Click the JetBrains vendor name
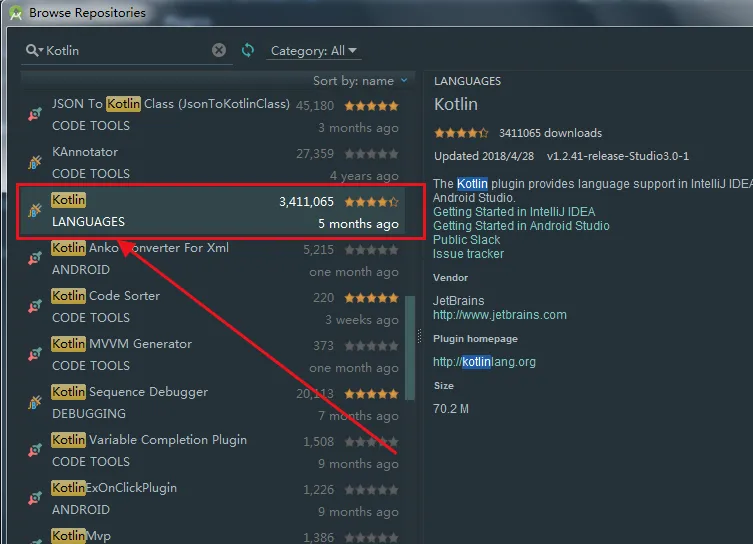This screenshot has height=544, width=753. pos(458,301)
